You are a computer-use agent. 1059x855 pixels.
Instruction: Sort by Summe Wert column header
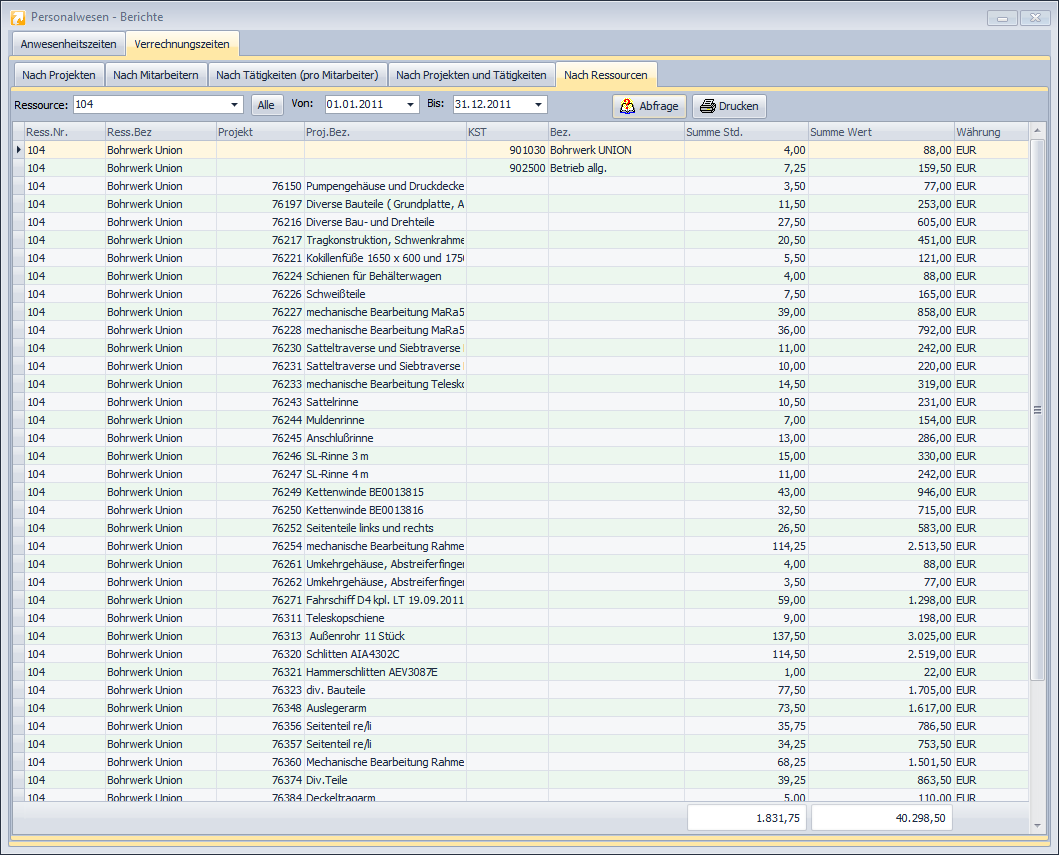(x=881, y=132)
